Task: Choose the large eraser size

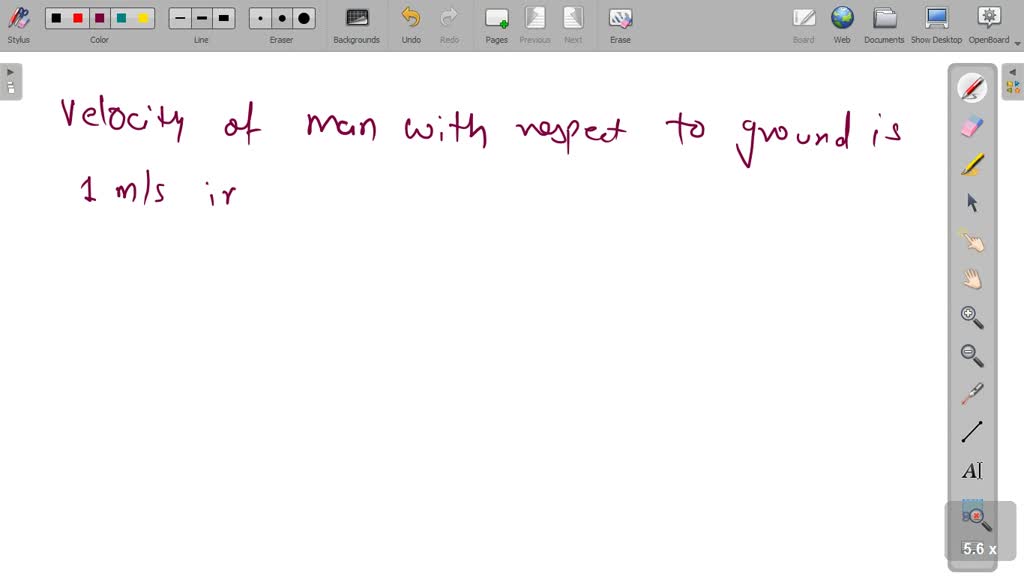Action: pyautogui.click(x=304, y=18)
